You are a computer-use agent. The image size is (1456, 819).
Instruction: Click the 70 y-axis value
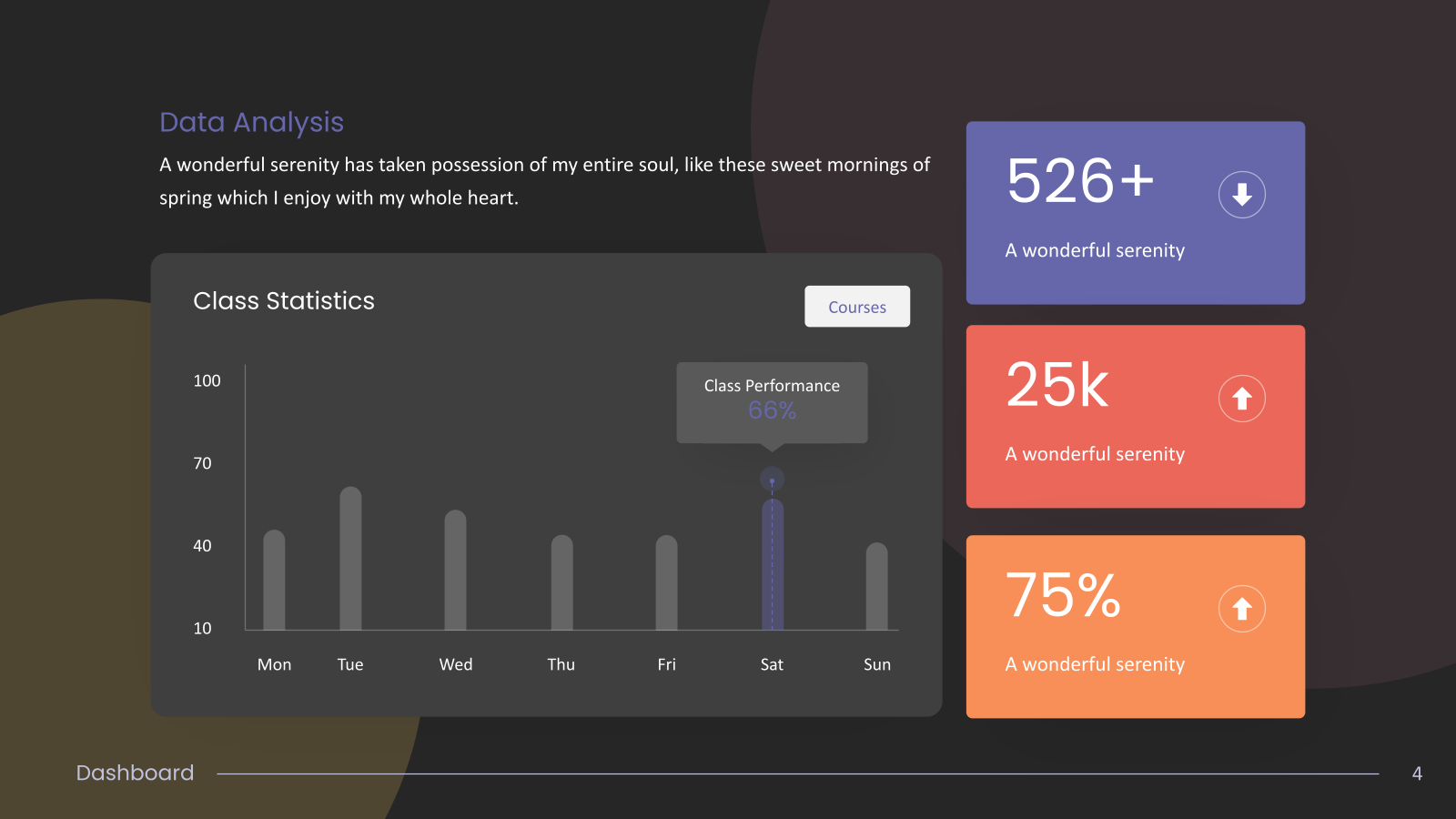click(202, 463)
